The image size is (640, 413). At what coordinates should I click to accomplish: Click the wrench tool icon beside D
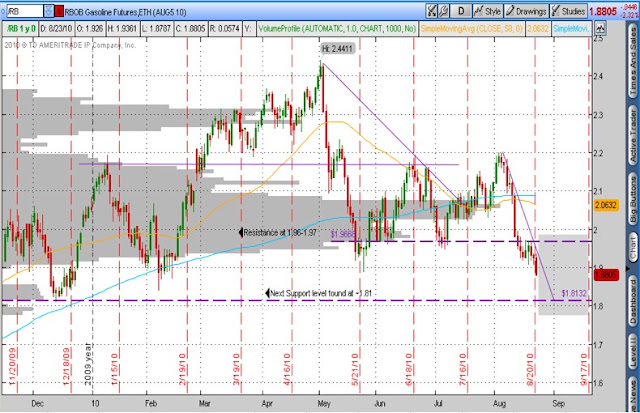pyautogui.click(x=443, y=11)
